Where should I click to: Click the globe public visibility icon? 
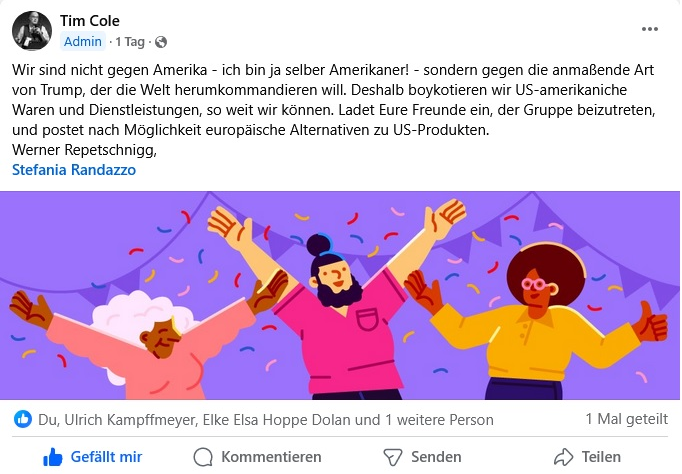coord(160,42)
